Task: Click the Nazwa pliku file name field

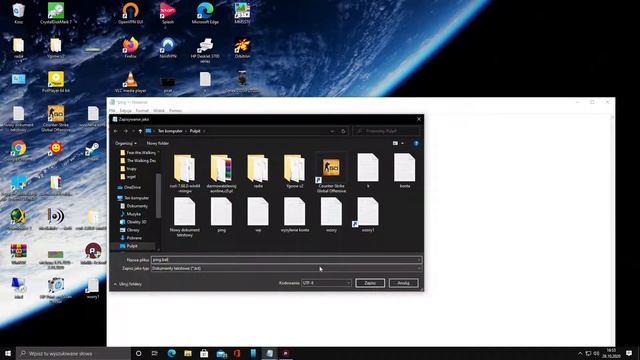Action: [286, 260]
